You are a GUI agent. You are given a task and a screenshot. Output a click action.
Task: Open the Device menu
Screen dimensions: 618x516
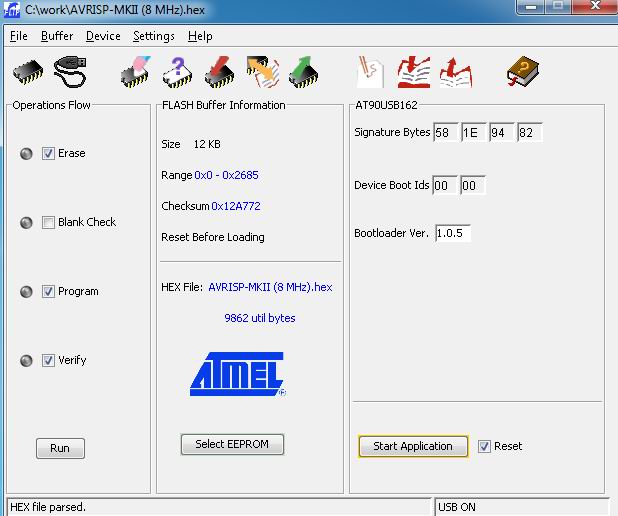pos(103,36)
